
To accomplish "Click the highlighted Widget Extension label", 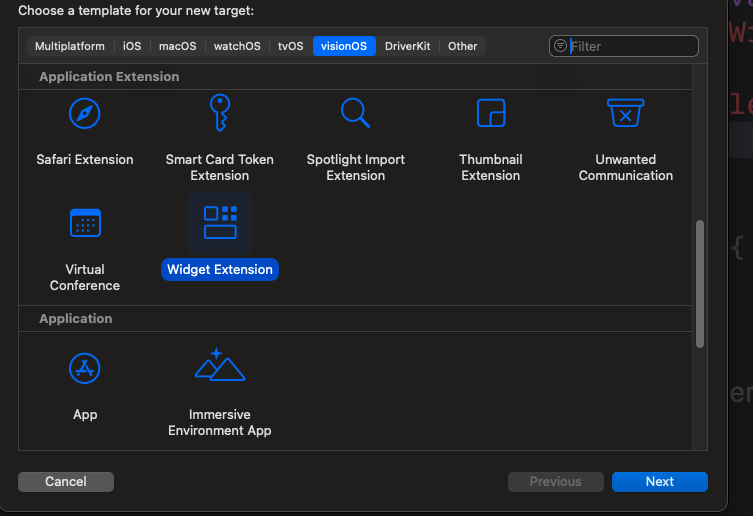I will point(220,270).
